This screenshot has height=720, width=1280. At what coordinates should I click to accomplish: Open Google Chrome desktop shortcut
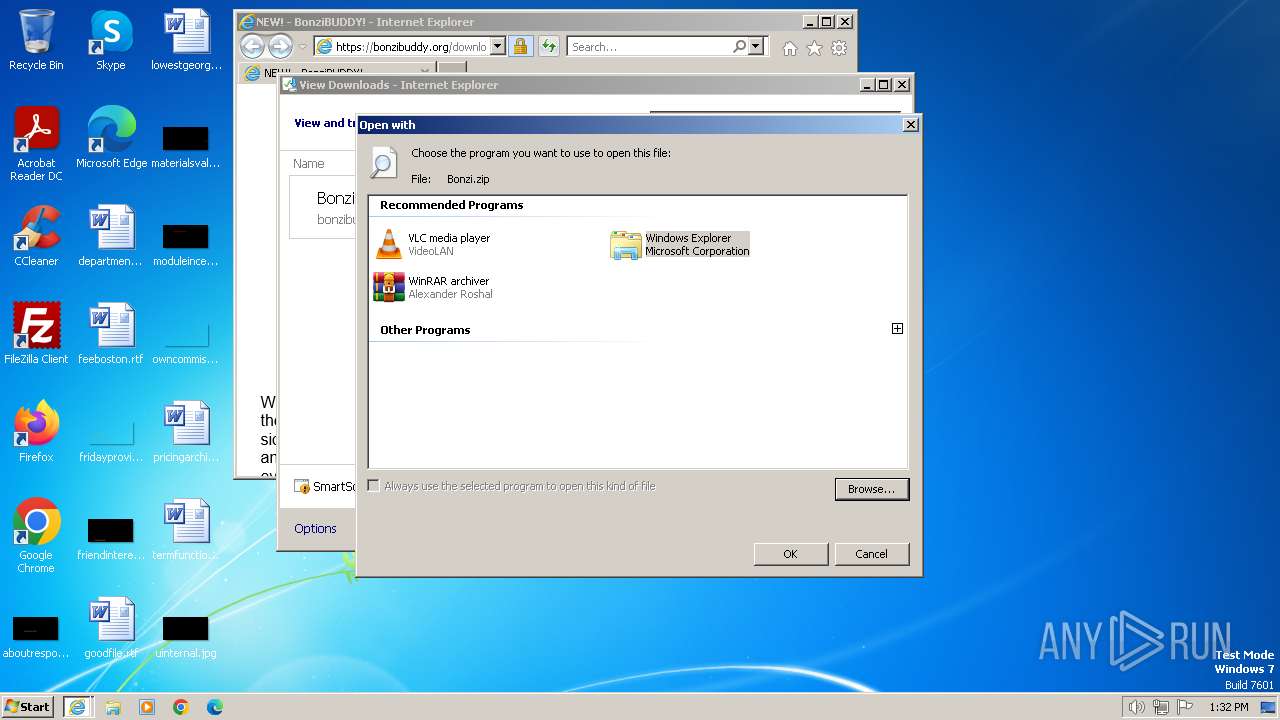pyautogui.click(x=36, y=536)
